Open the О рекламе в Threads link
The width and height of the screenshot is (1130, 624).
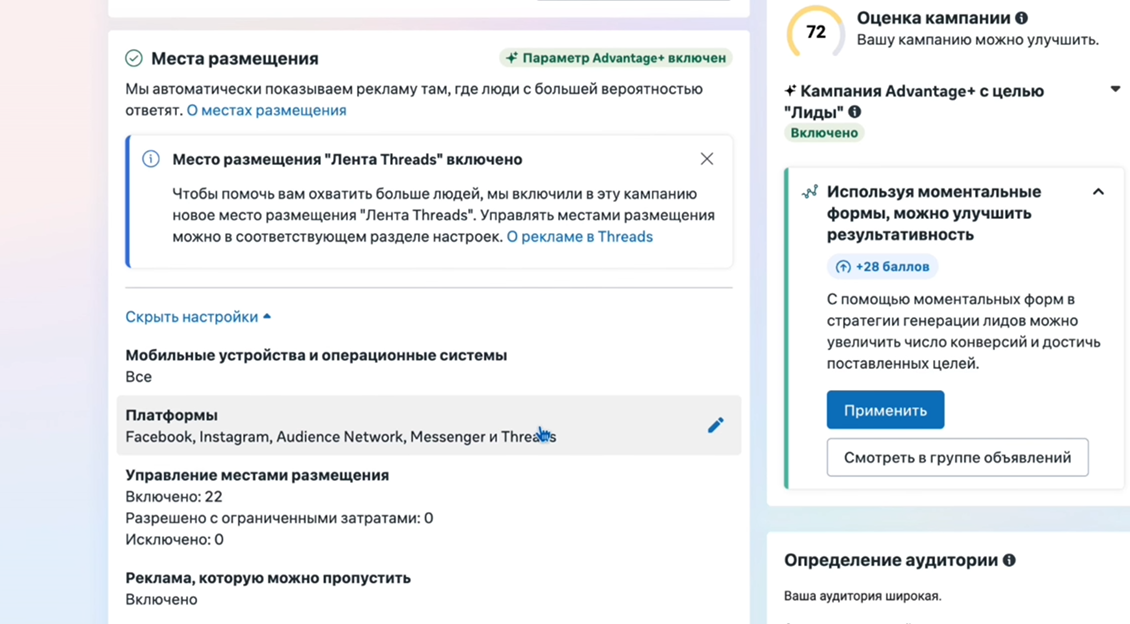click(579, 237)
